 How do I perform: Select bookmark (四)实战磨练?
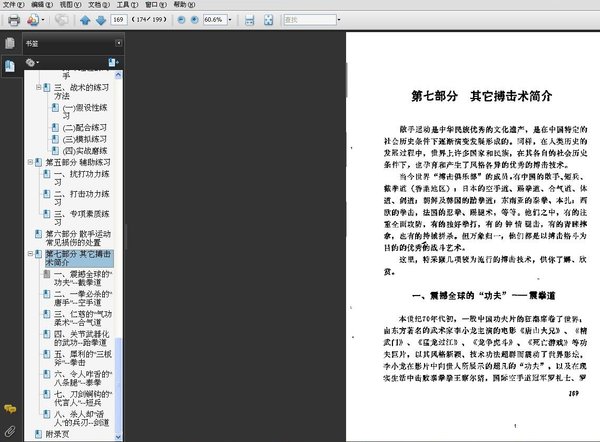(85, 150)
